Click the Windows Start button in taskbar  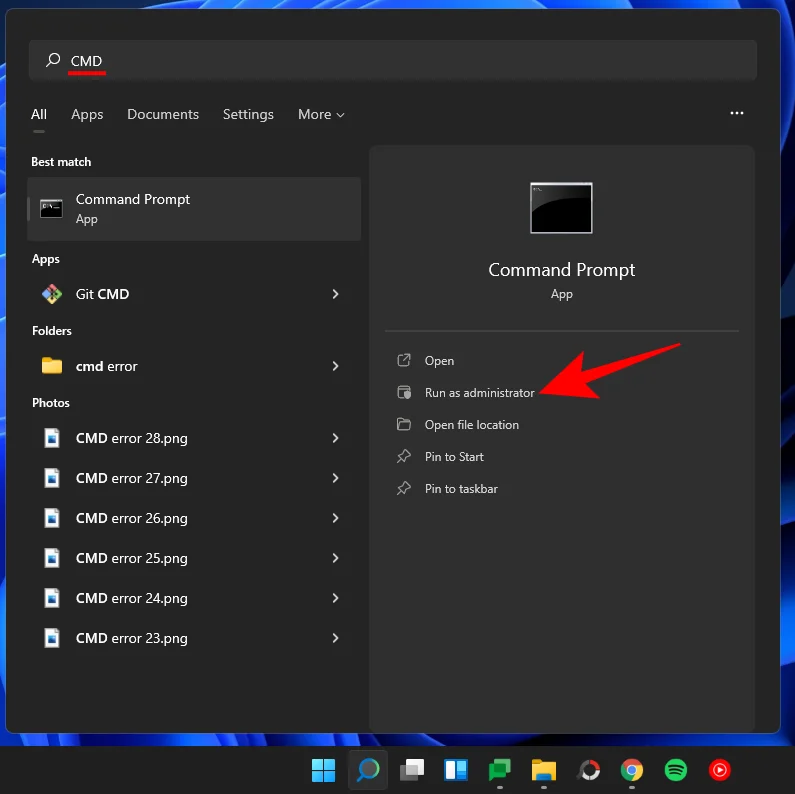coord(323,770)
